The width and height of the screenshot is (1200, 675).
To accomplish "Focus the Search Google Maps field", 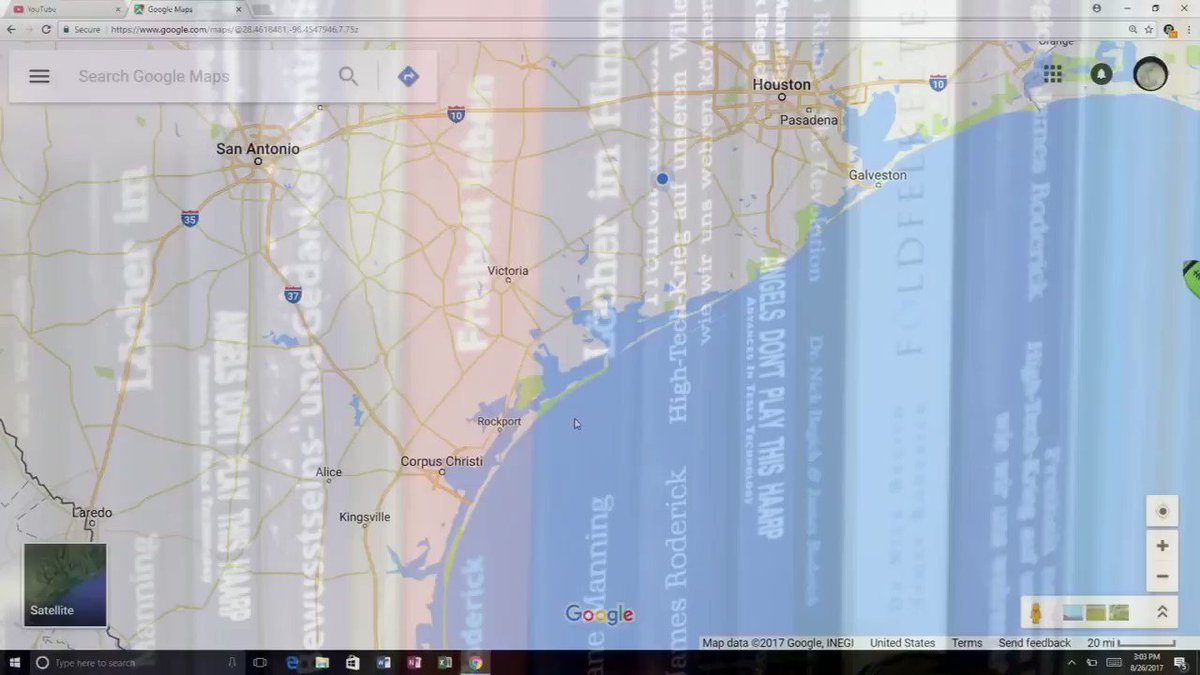I will tap(200, 76).
